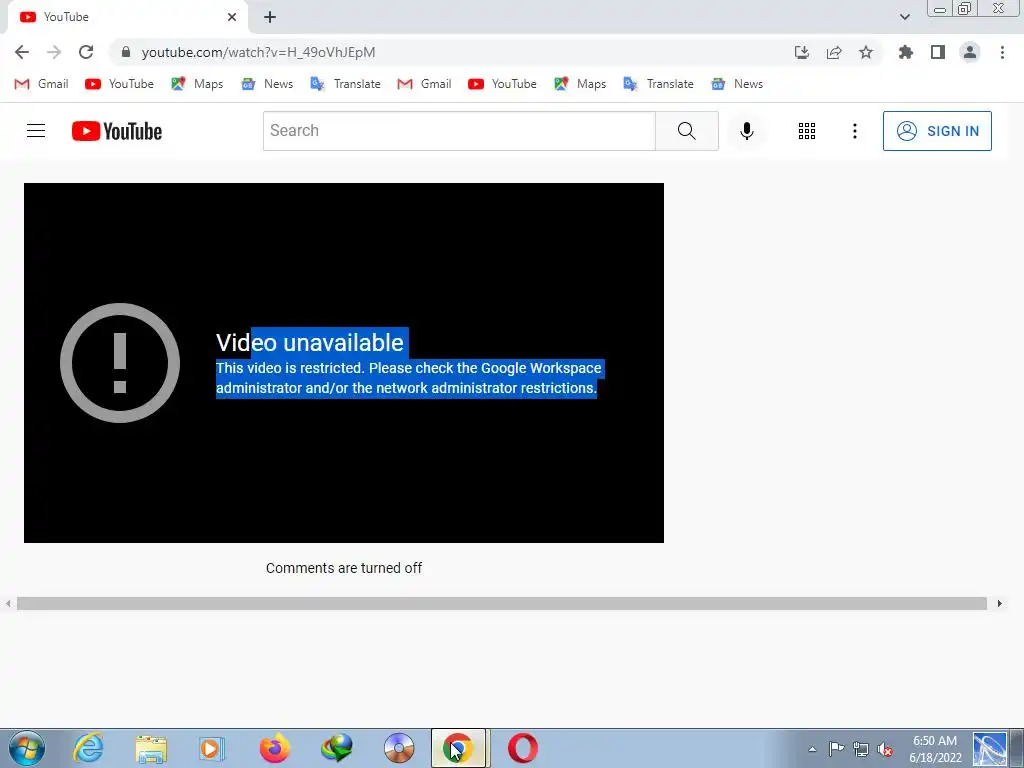1024x768 pixels.
Task: Click the YouTube logo to go home
Action: (x=117, y=131)
